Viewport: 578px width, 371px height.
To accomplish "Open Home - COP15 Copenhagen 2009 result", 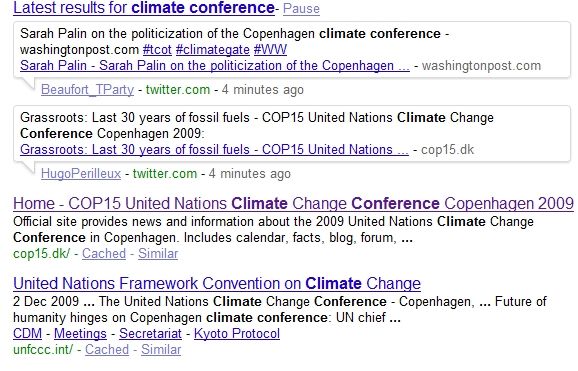I will coord(293,204).
